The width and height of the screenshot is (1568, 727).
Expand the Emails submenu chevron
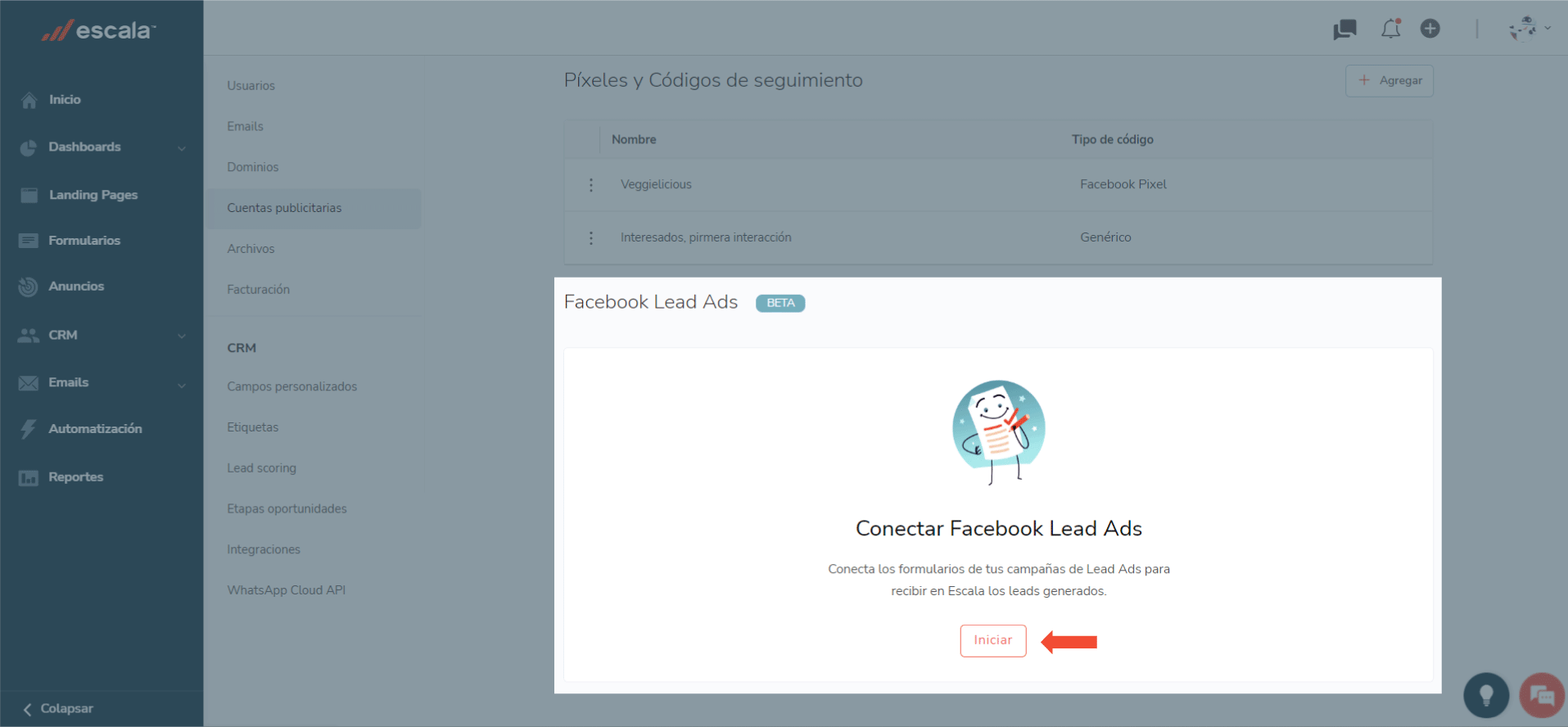[x=182, y=384]
